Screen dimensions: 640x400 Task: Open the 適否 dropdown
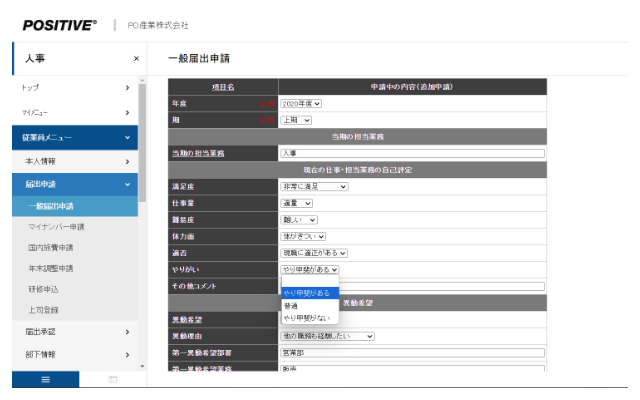tap(314, 253)
